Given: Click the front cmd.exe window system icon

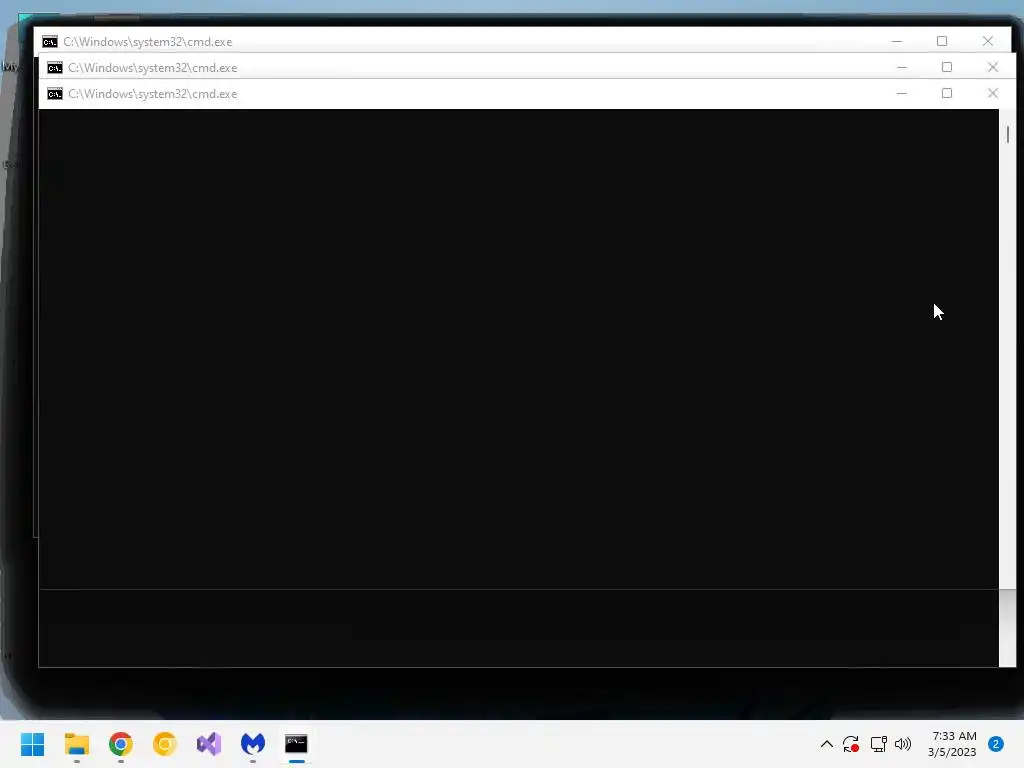Looking at the screenshot, I should 55,94.
